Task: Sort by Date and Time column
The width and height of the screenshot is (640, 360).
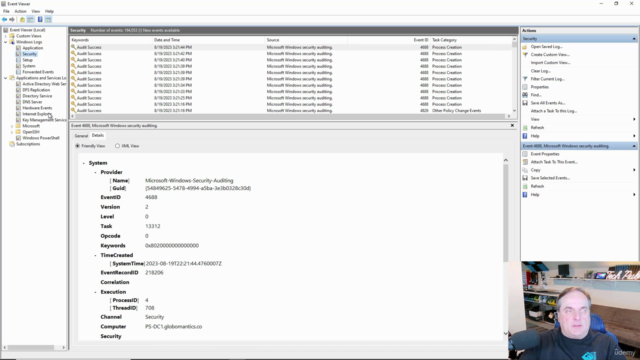Action: (x=208, y=40)
